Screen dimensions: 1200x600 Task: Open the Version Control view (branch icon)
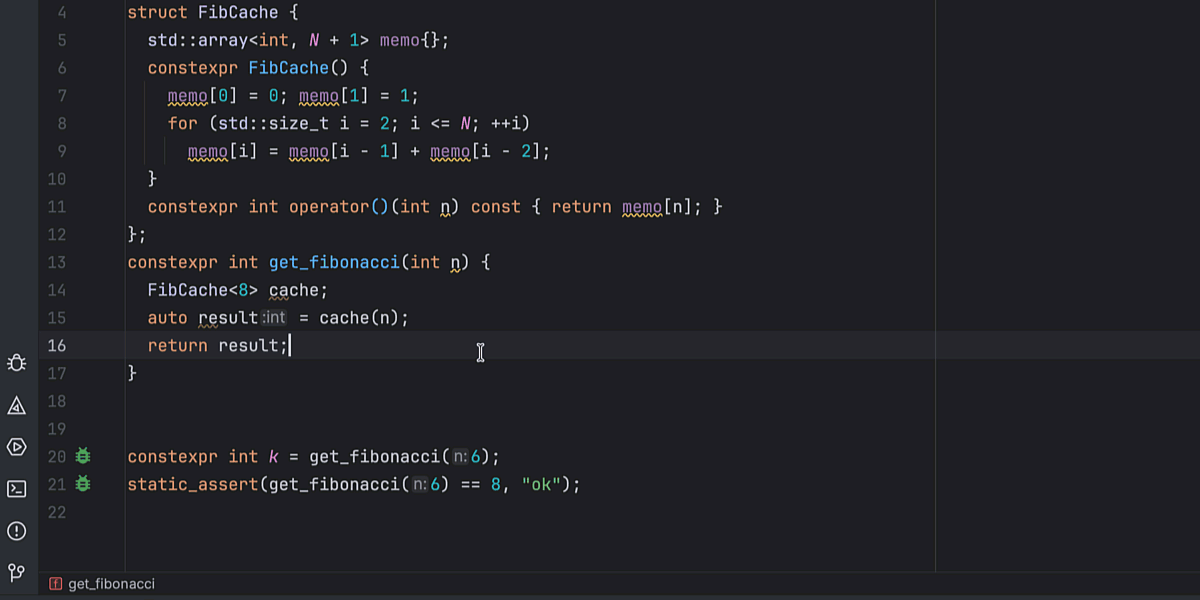16,573
